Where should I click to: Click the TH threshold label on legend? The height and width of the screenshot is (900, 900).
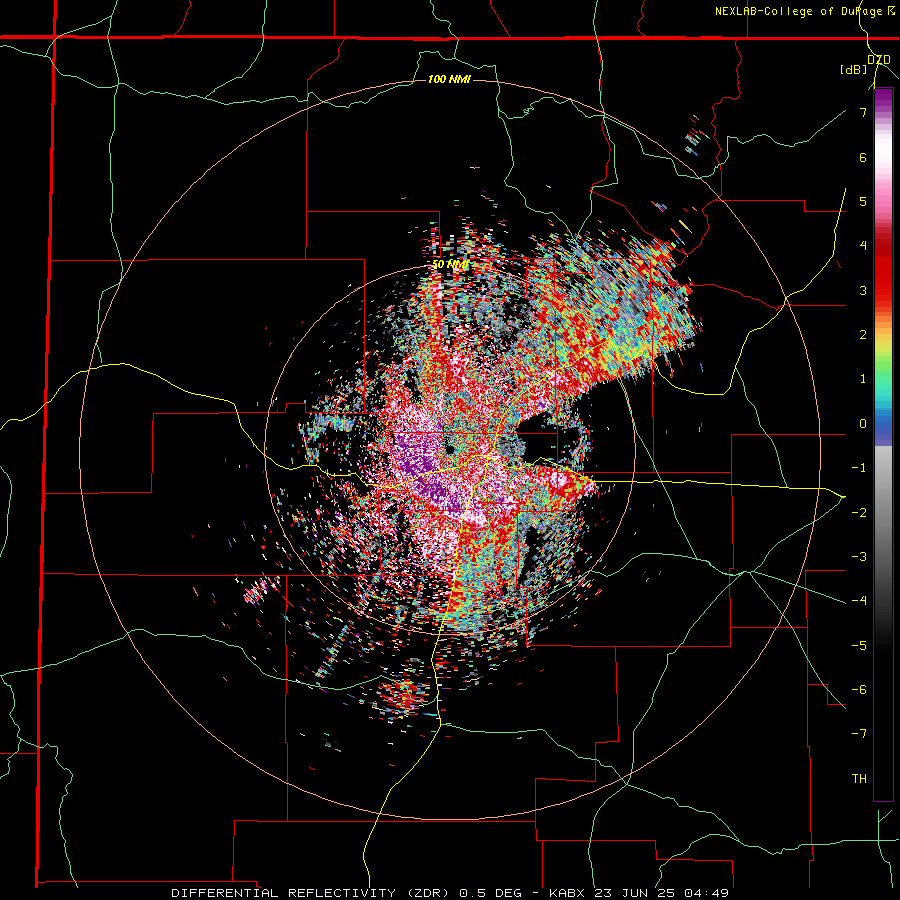[x=859, y=779]
